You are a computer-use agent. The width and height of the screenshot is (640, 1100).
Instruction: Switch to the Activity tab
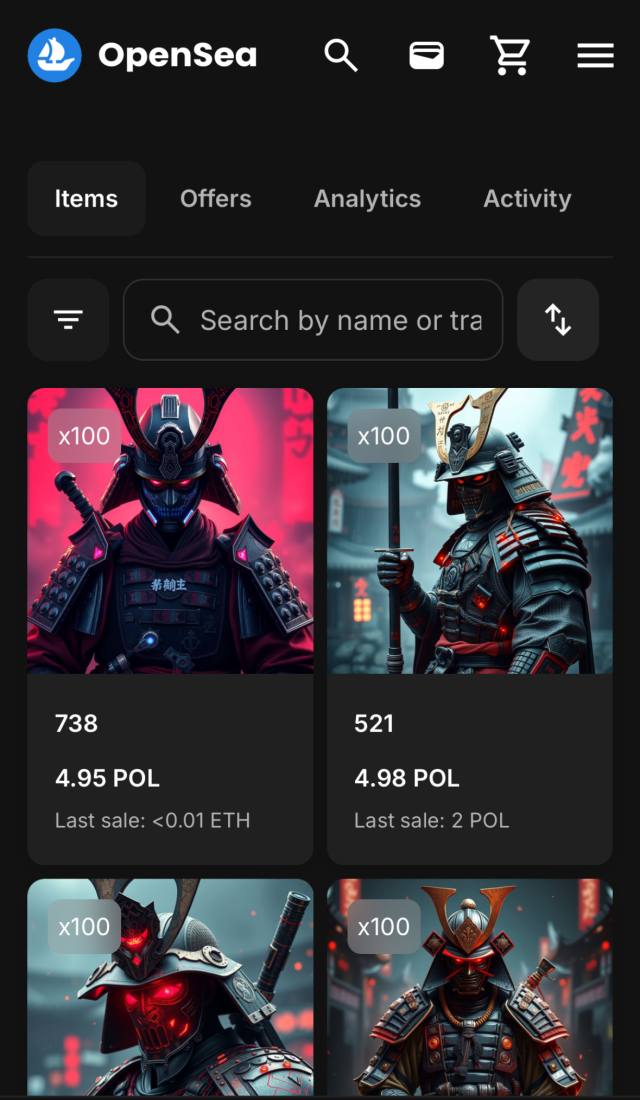click(x=527, y=199)
